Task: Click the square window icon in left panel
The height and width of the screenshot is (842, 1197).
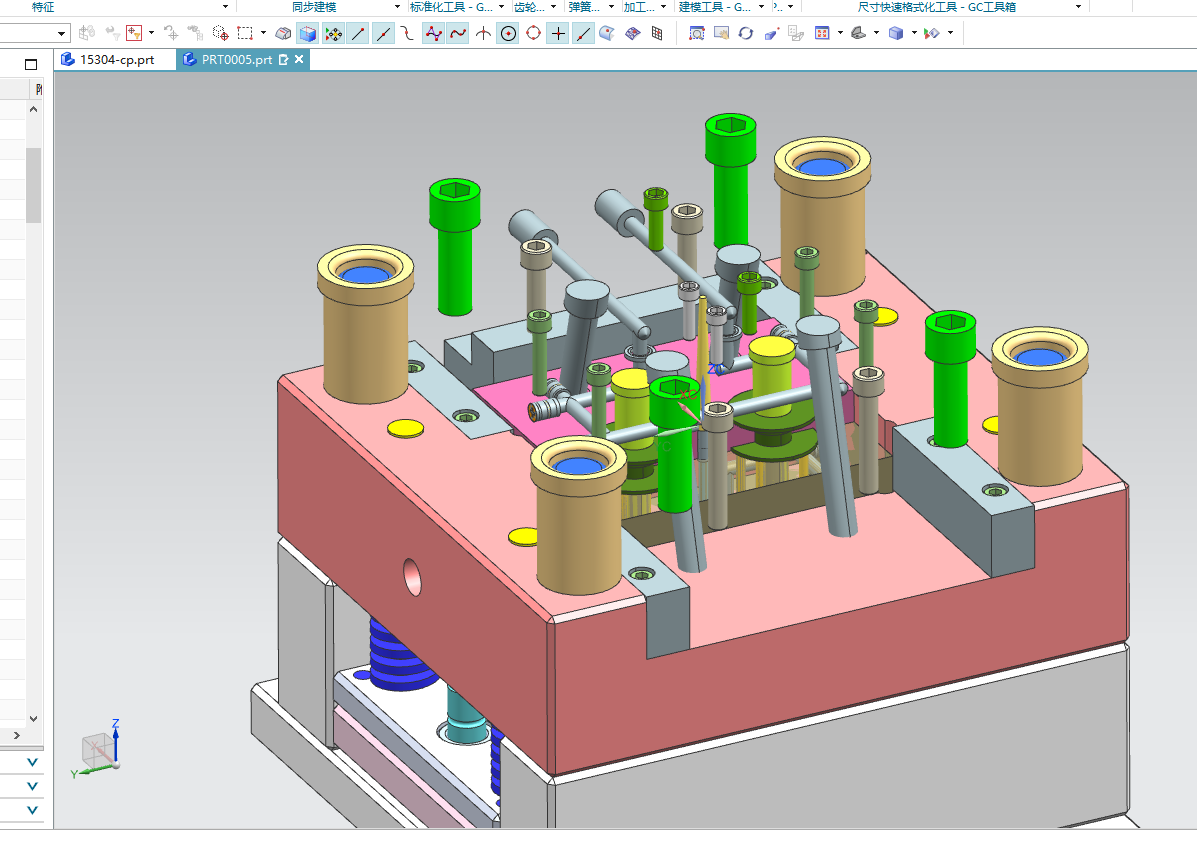Action: tap(31, 64)
